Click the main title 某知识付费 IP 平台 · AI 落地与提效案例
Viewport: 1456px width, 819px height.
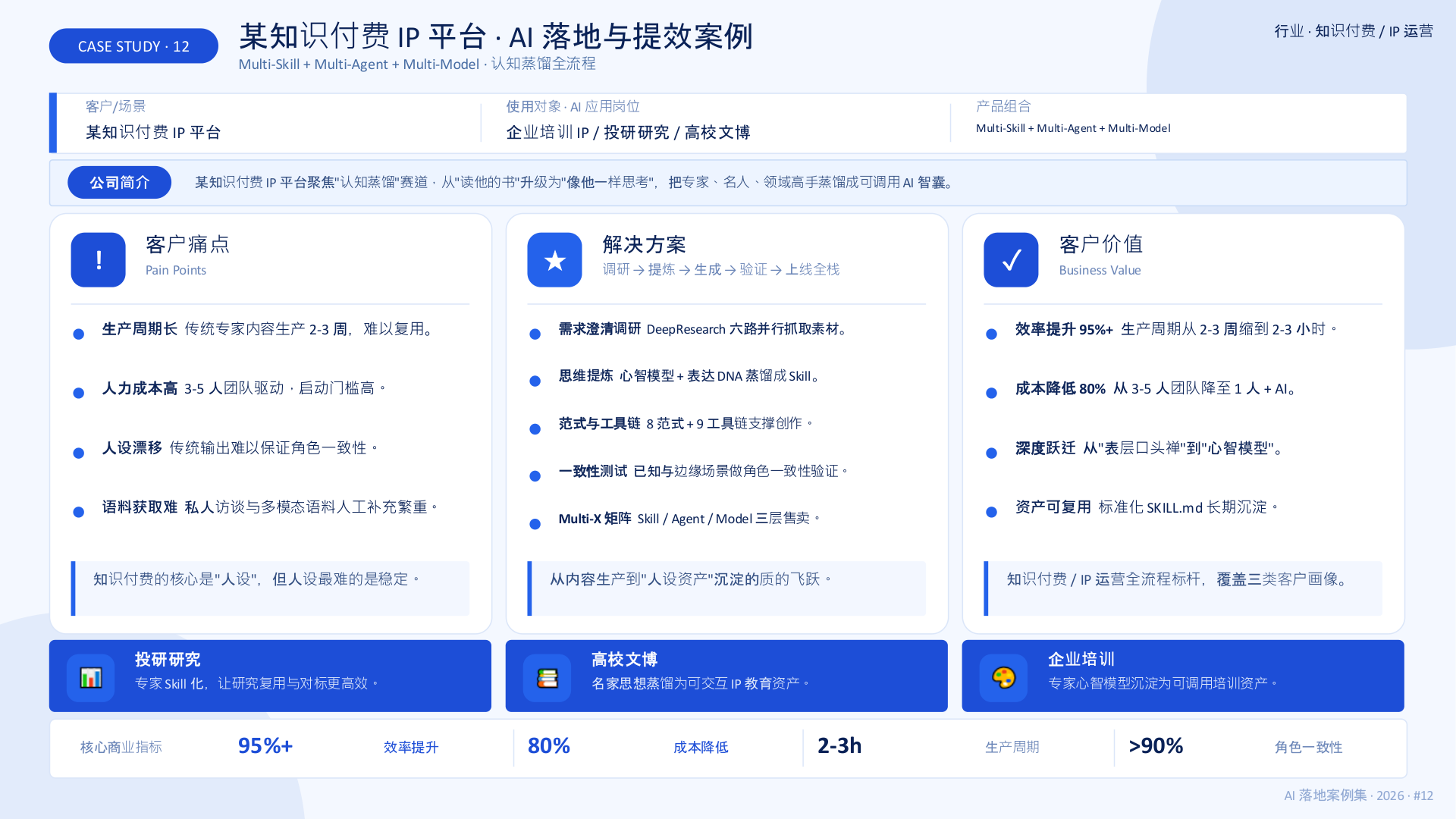pyautogui.click(x=496, y=36)
